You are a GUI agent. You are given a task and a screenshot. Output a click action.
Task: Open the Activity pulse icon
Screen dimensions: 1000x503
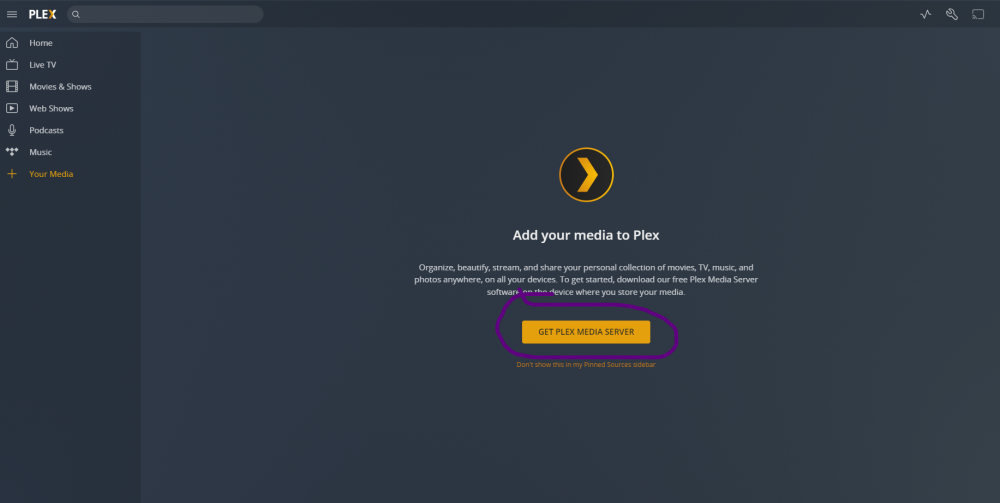(925, 14)
